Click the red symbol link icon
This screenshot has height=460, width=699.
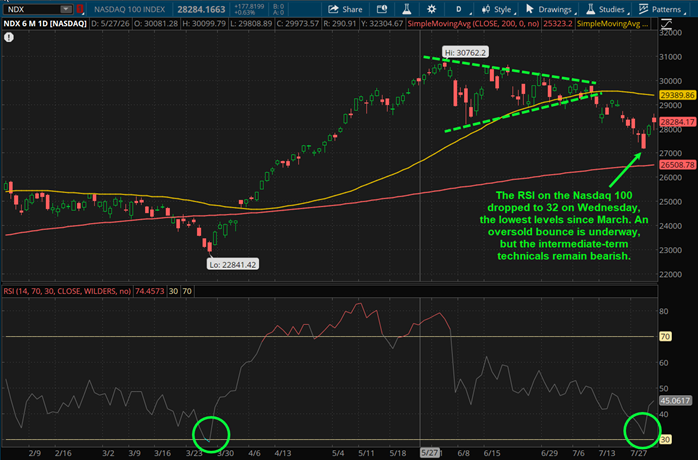click(x=80, y=9)
